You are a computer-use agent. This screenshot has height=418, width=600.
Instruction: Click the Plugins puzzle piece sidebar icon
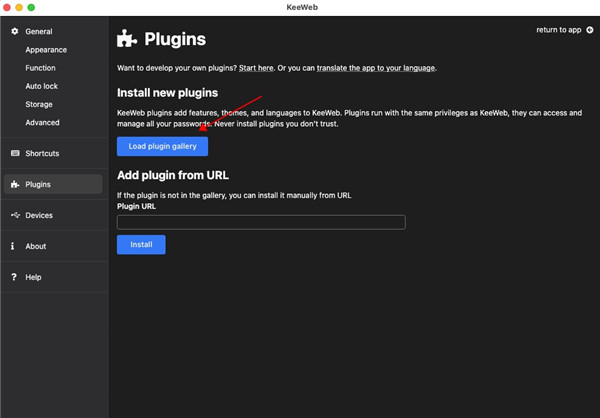[14, 184]
